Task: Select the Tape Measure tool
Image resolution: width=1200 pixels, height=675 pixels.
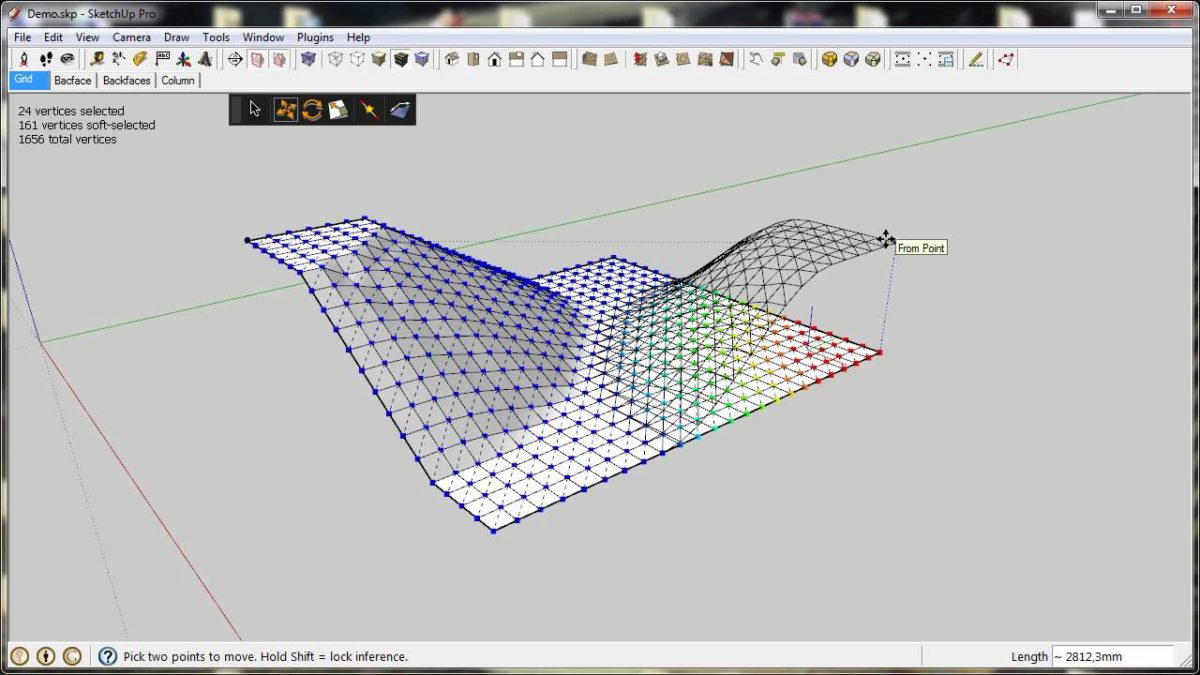Action: coord(97,60)
